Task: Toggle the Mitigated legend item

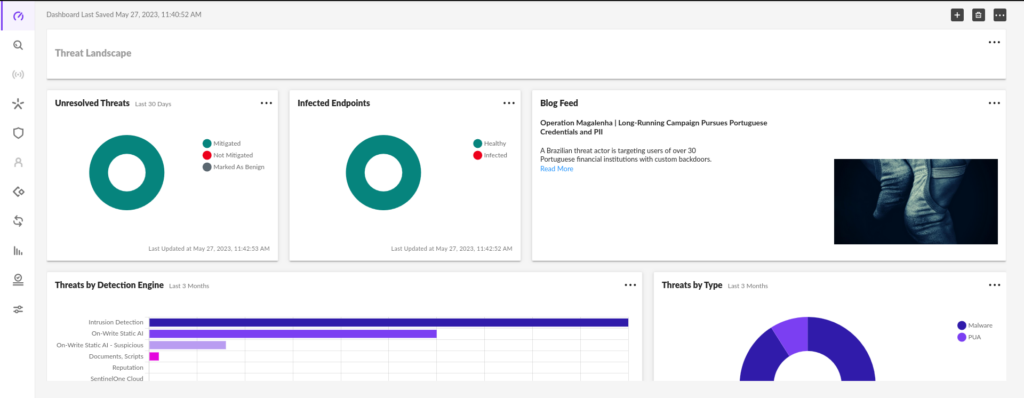Action: coord(222,143)
